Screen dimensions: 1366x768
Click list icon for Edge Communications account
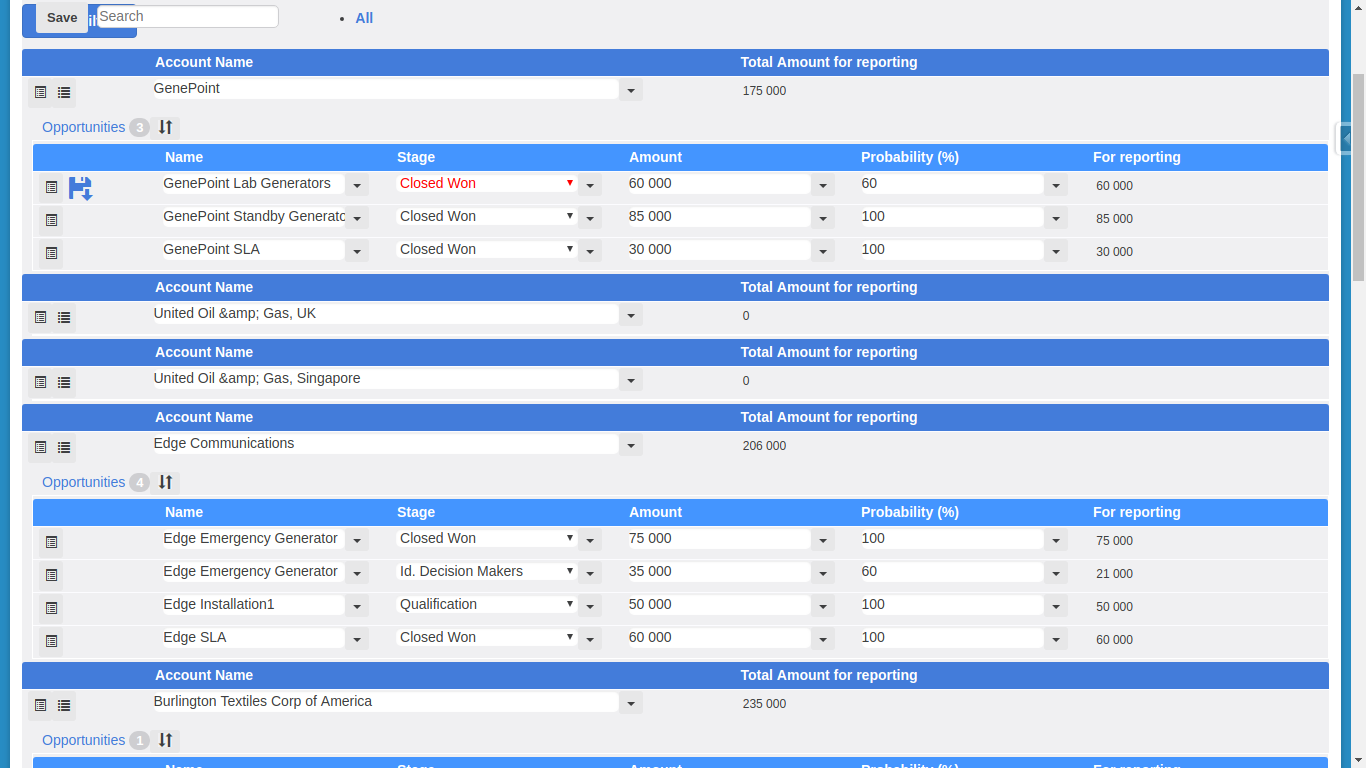(64, 447)
